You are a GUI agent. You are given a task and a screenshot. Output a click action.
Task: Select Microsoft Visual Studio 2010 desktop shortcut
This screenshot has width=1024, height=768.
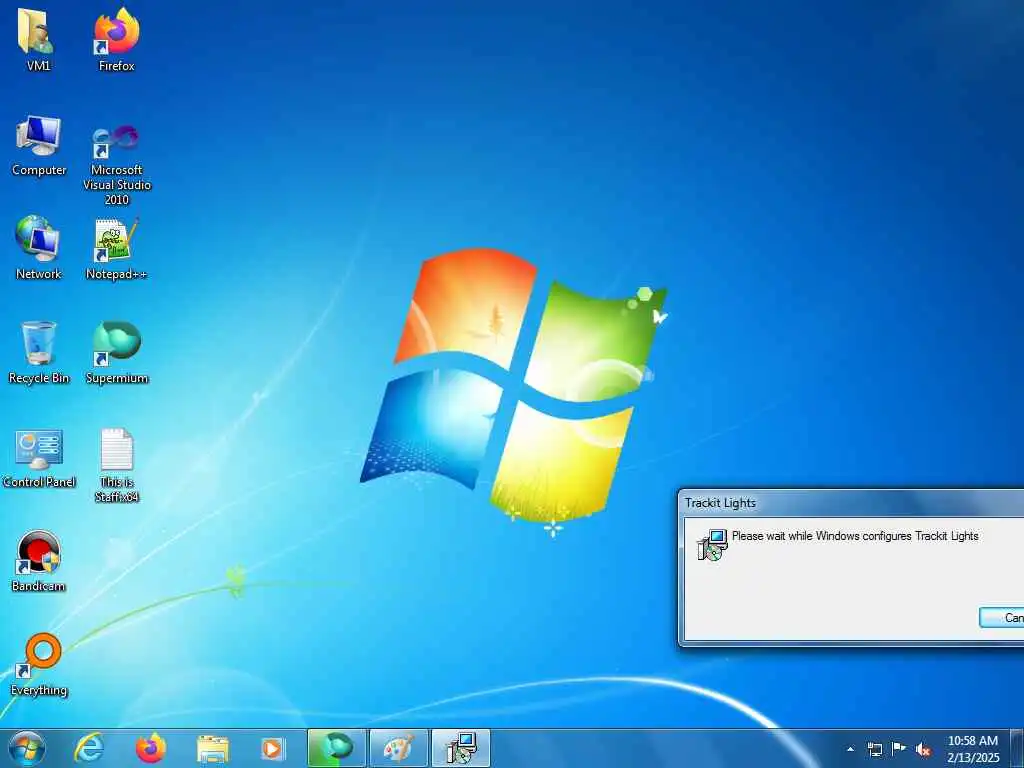[x=116, y=165]
